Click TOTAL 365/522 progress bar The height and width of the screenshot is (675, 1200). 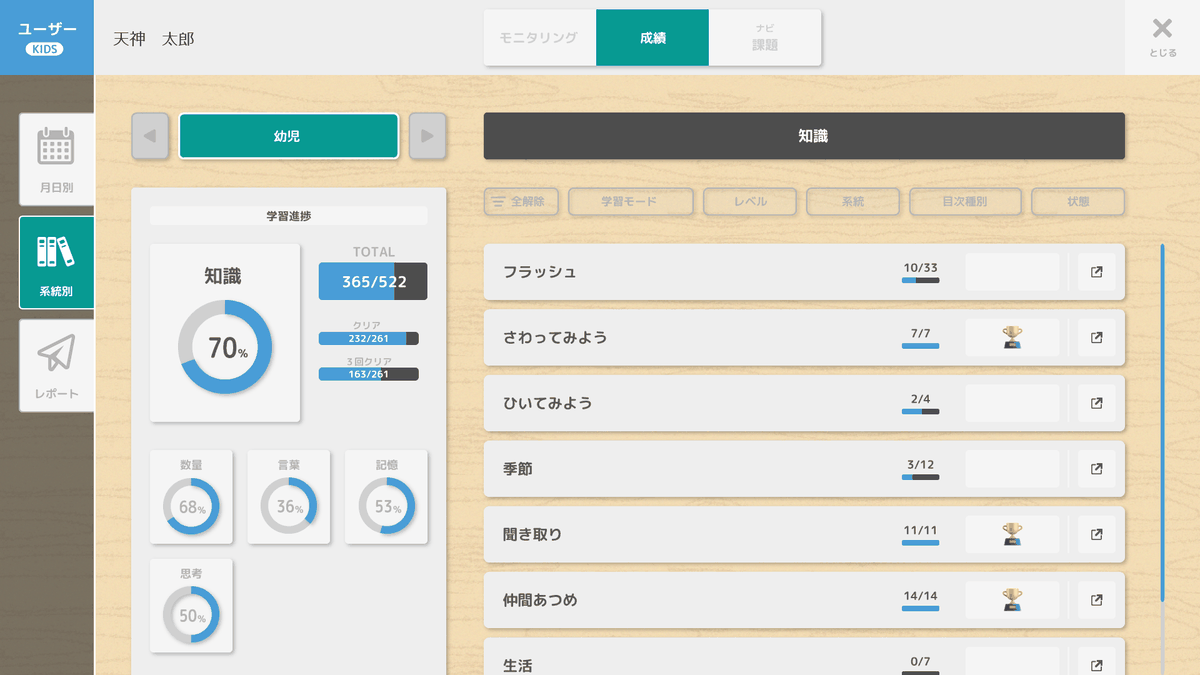373,281
